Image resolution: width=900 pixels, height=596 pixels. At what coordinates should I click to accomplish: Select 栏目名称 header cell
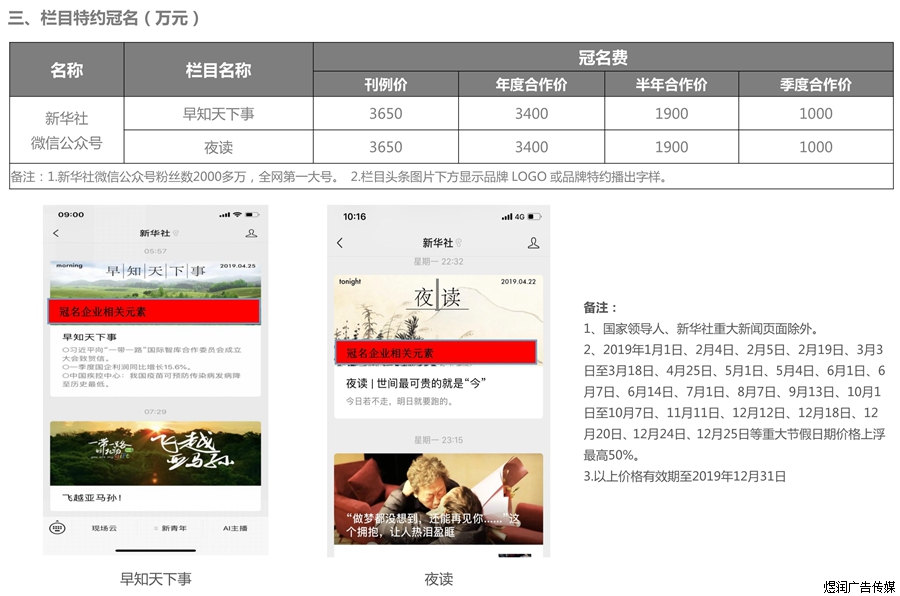click(219, 70)
